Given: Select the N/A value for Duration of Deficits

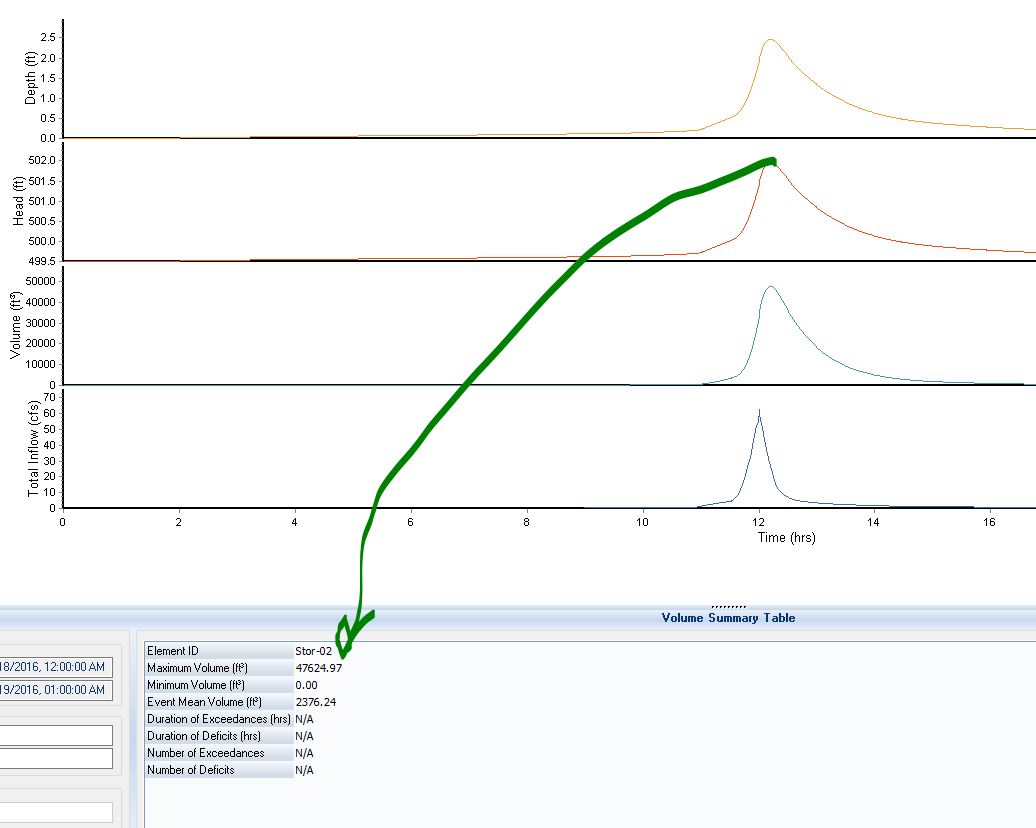Looking at the screenshot, I should point(304,736).
